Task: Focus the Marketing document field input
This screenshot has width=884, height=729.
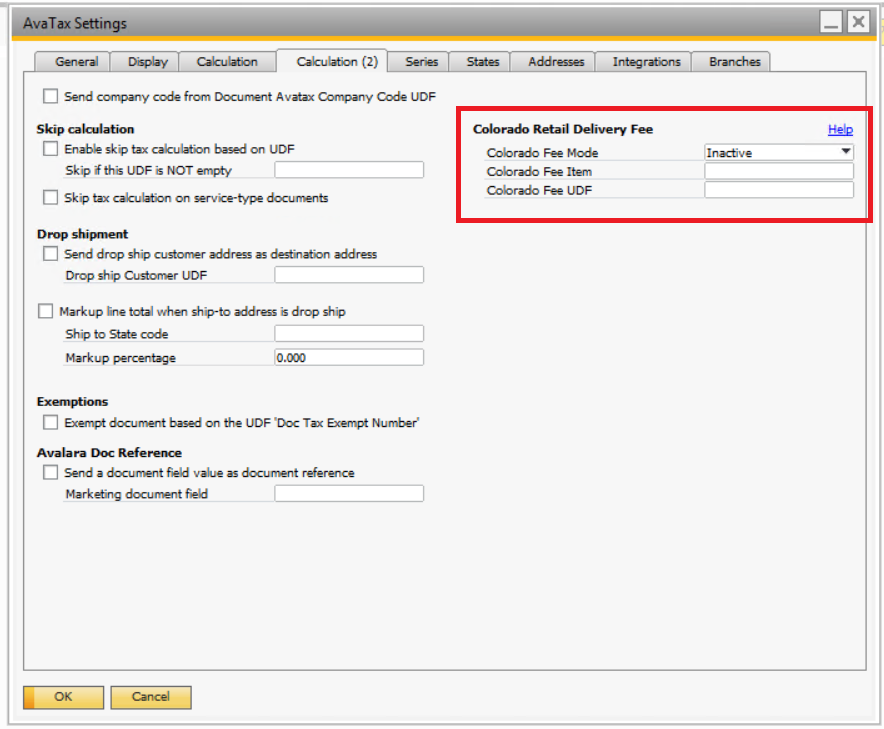Action: click(349, 493)
